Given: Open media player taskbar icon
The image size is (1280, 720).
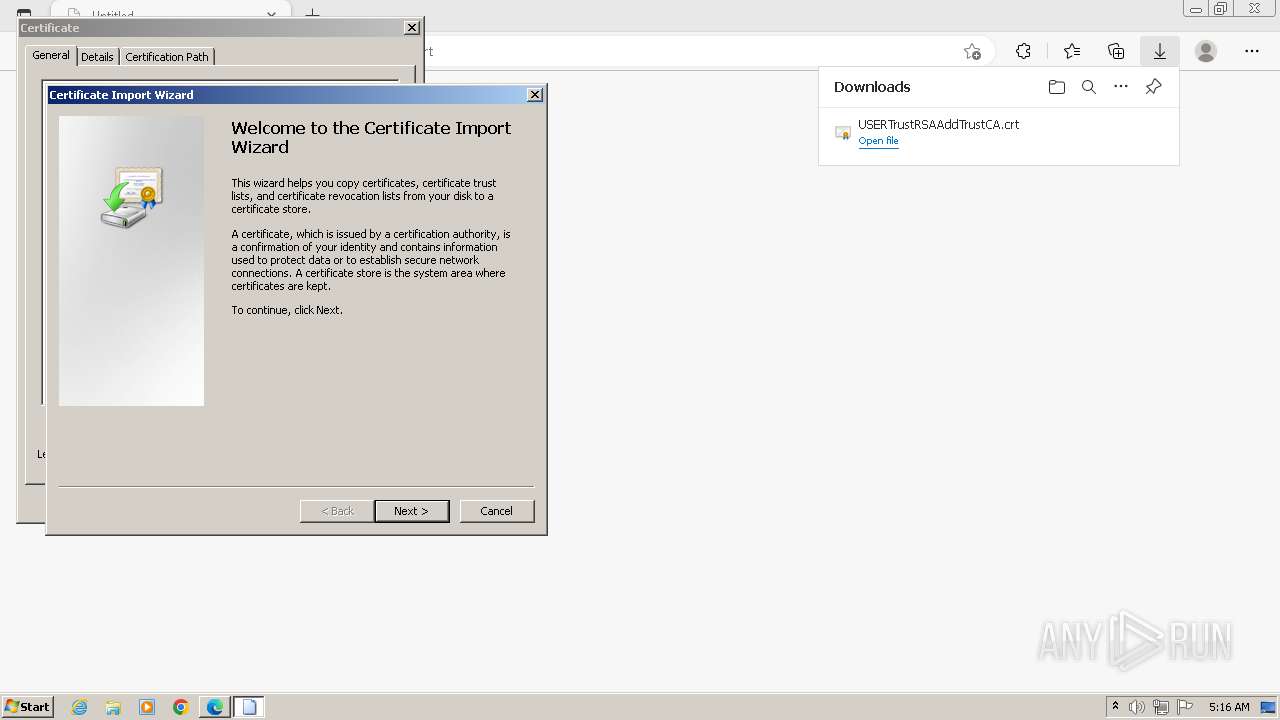Looking at the screenshot, I should (x=147, y=707).
